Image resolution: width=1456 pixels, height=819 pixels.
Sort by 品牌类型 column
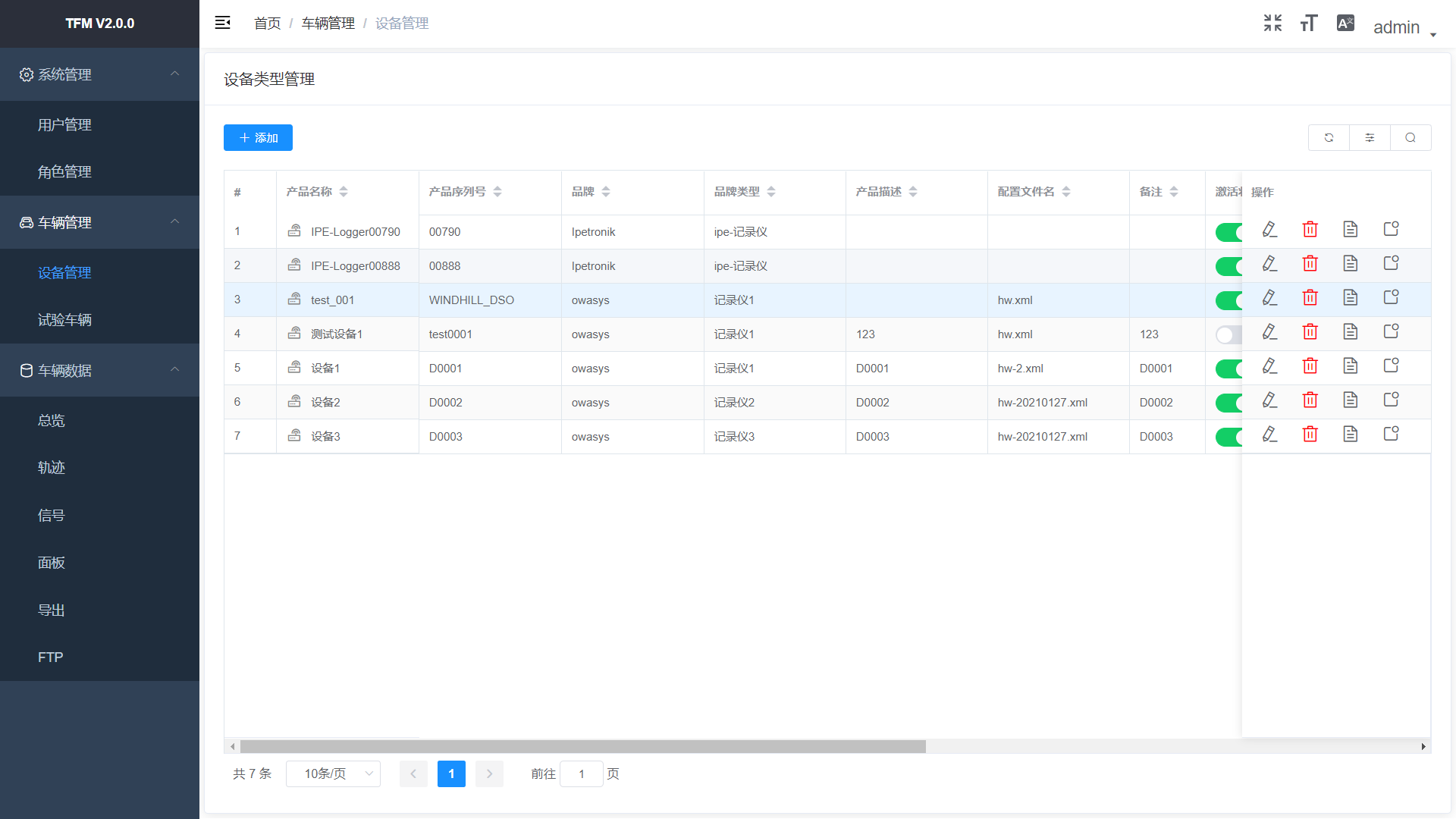771,192
